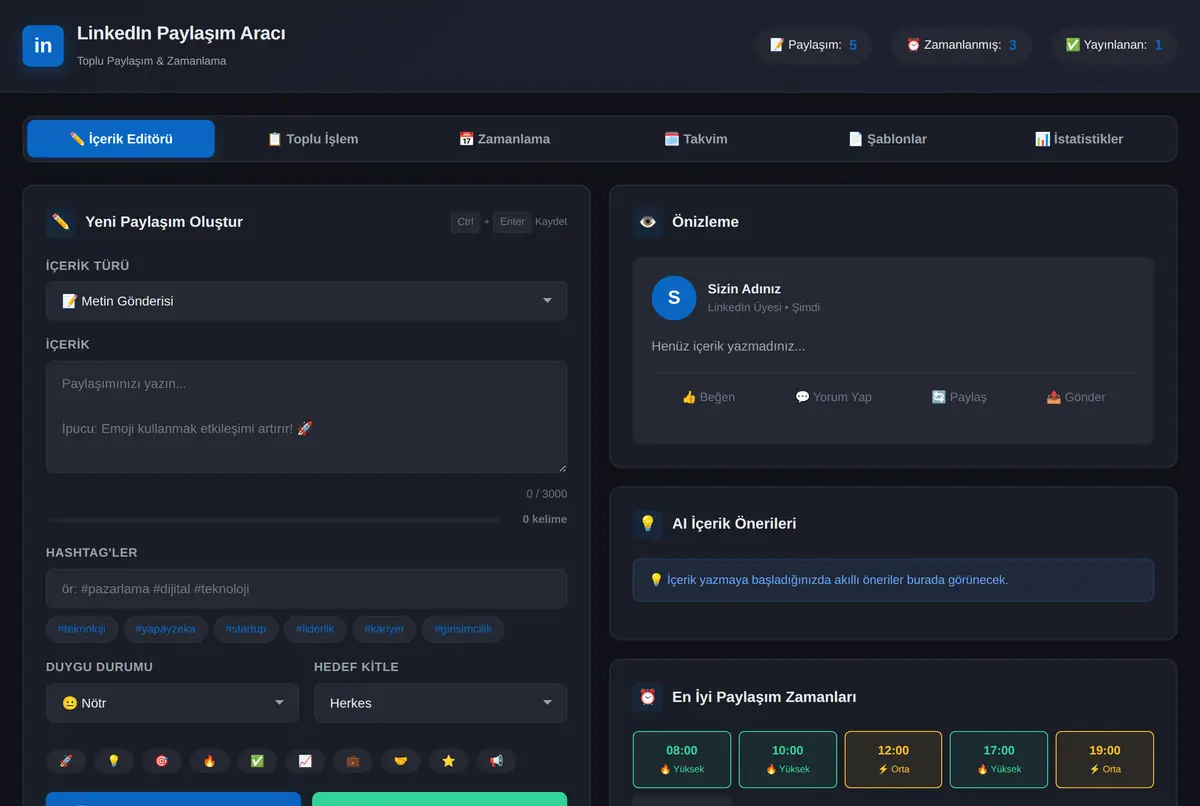Screen dimensions: 1200x806
Task: Focus the post content text area
Action: [x=306, y=417]
